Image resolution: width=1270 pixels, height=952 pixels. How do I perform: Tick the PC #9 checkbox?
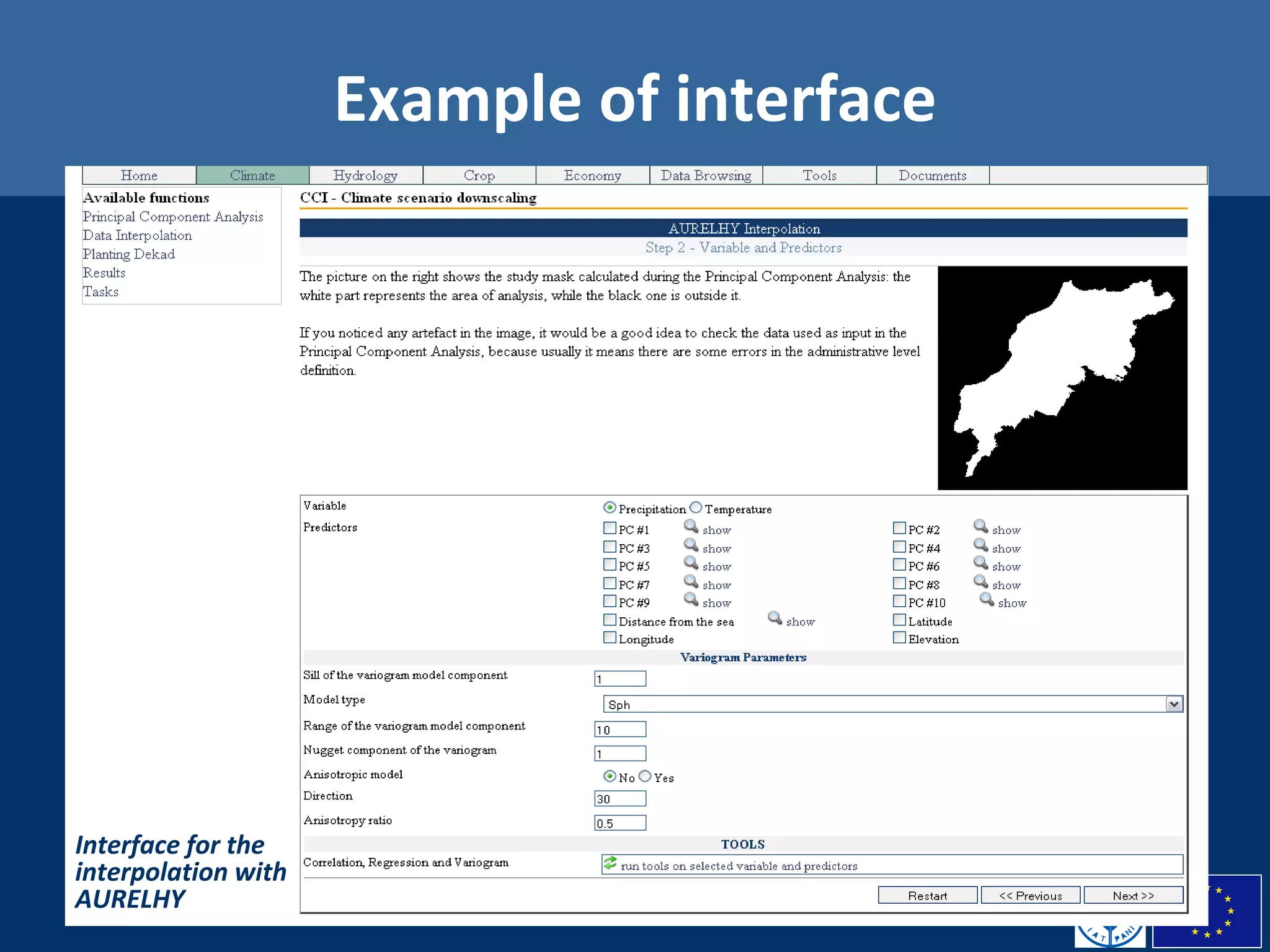(x=610, y=601)
